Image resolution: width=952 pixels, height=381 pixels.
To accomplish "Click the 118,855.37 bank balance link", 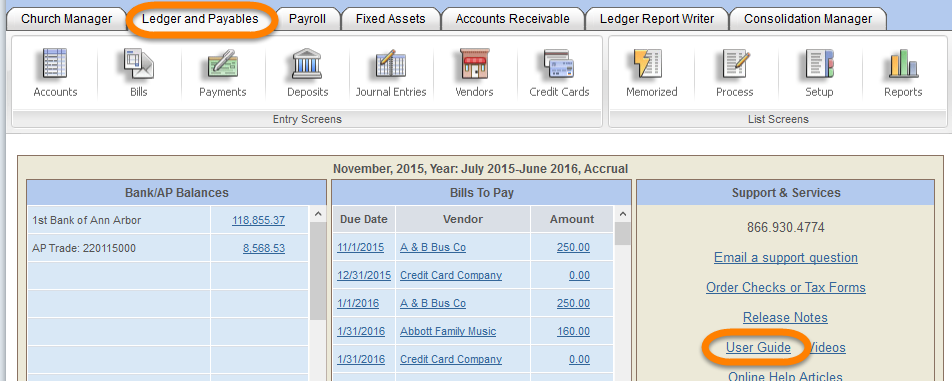I will tap(258, 220).
